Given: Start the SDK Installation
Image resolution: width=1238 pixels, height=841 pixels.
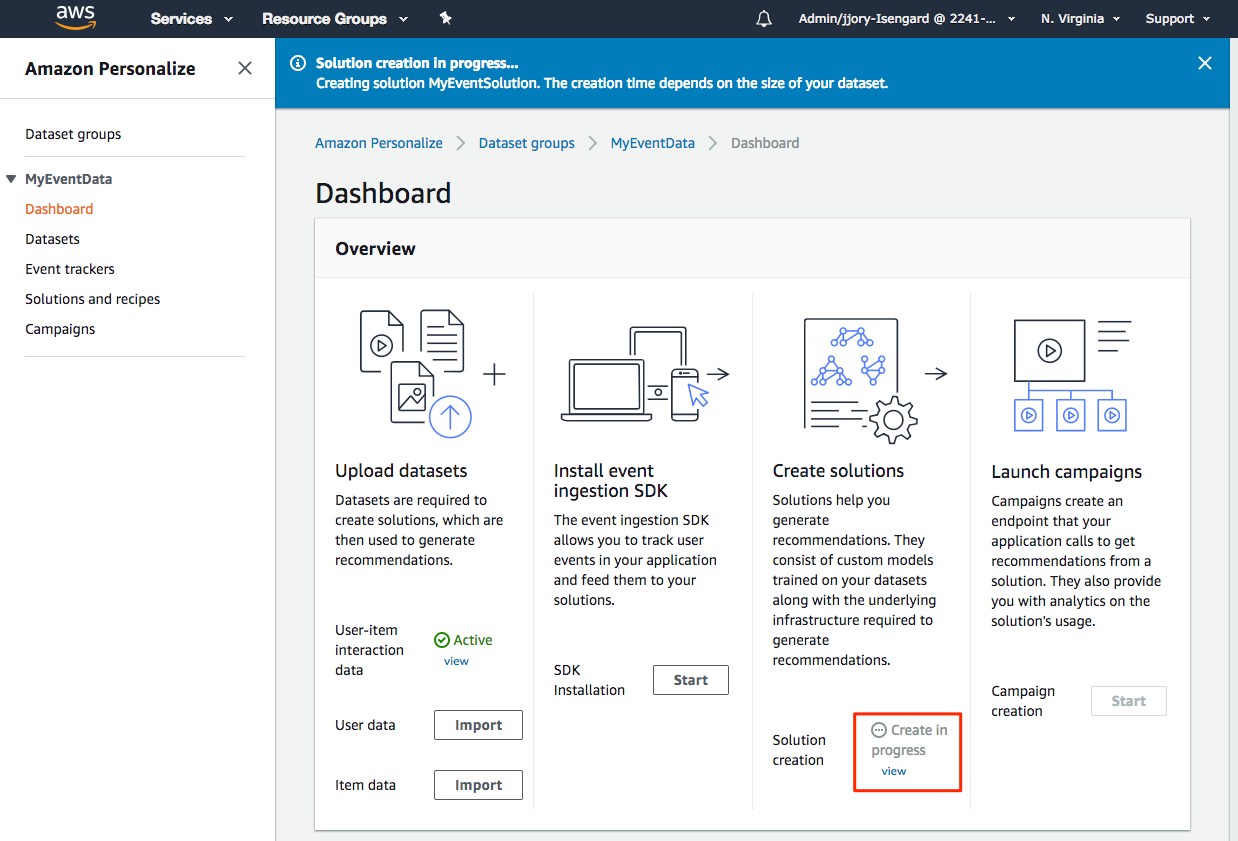Looking at the screenshot, I should 690,679.
